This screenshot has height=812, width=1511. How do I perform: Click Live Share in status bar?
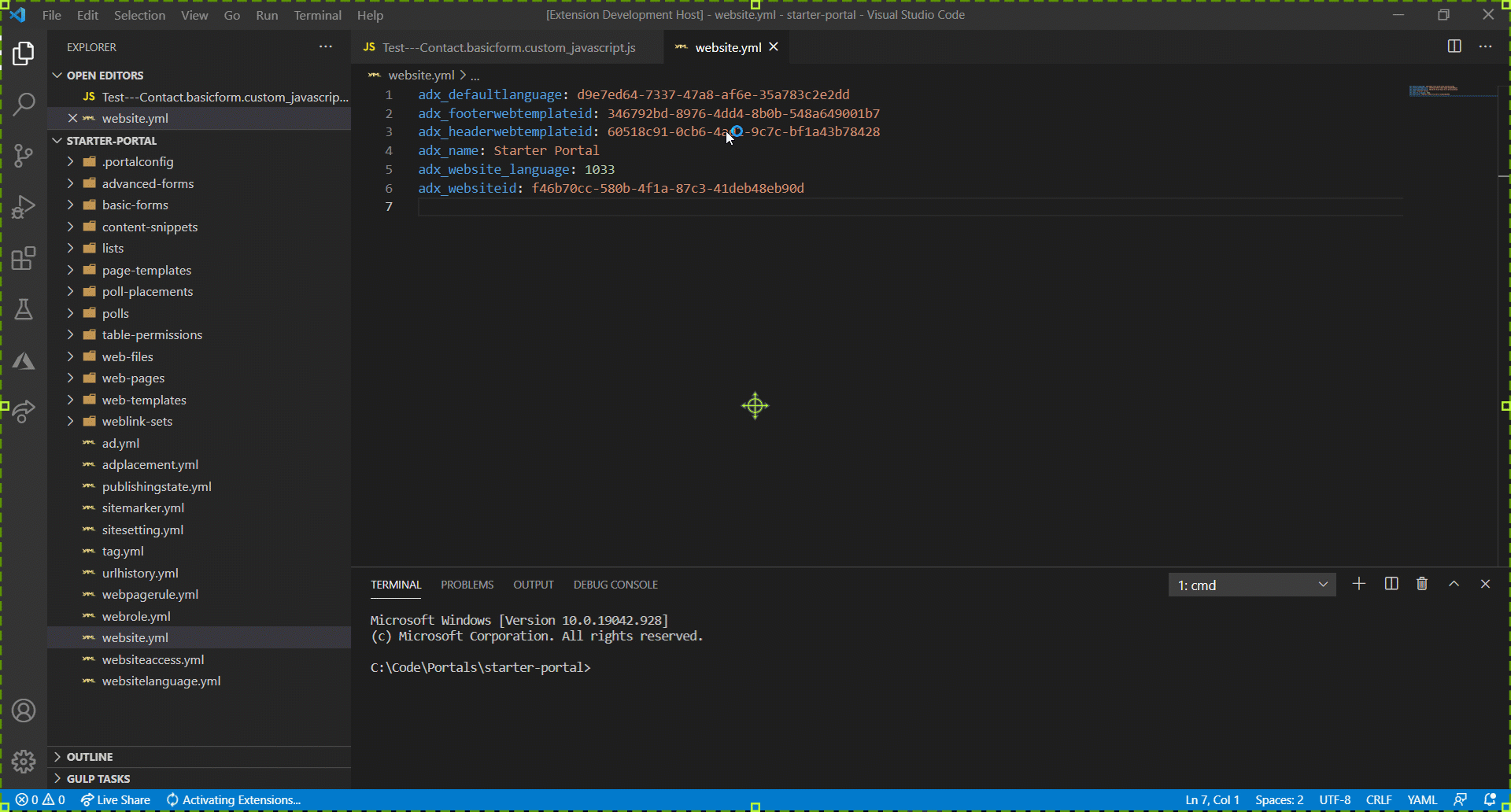116,799
